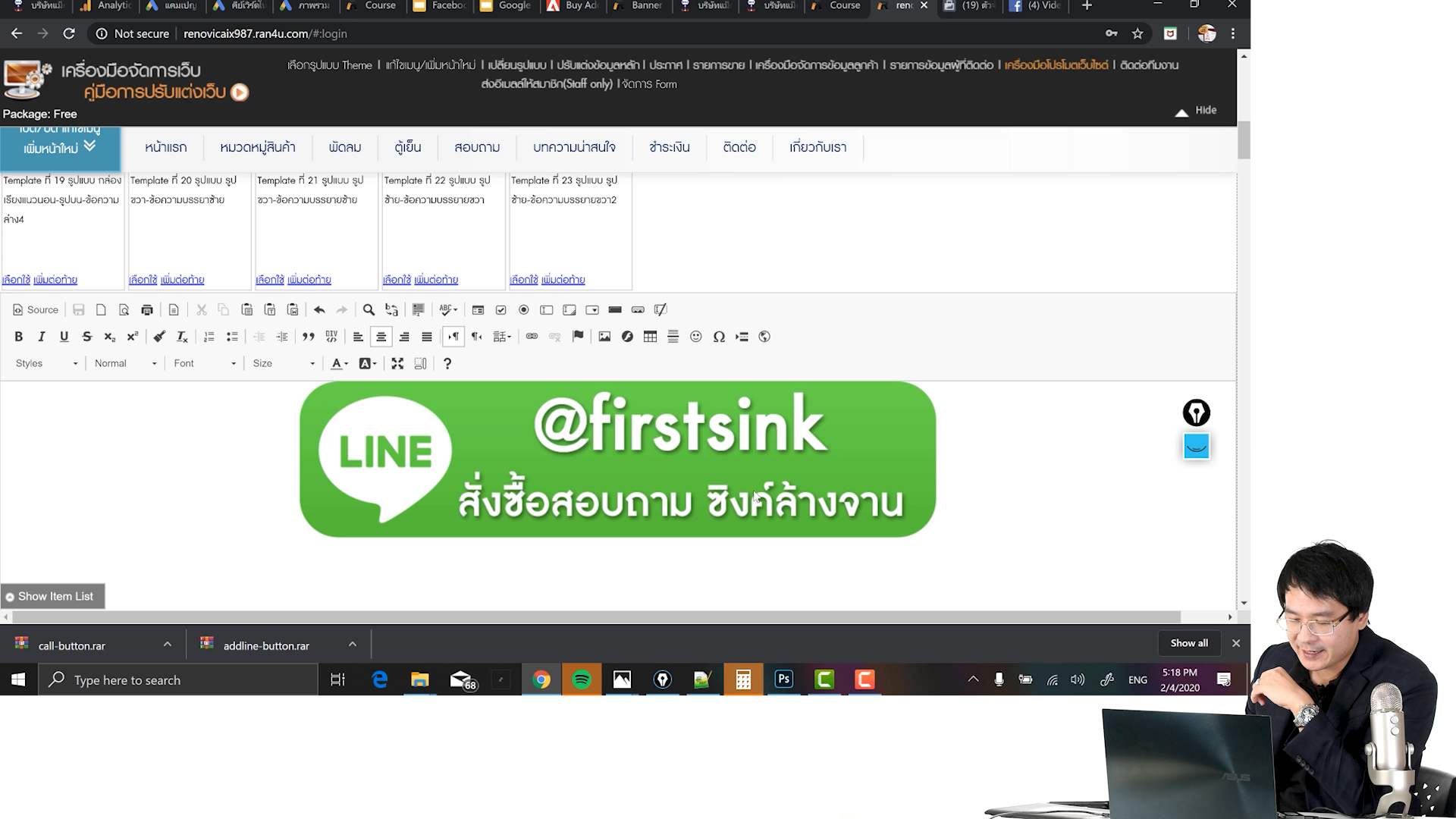This screenshot has height=819, width=1456.
Task: Insert a hyperlink with Link icon
Action: [x=532, y=337]
